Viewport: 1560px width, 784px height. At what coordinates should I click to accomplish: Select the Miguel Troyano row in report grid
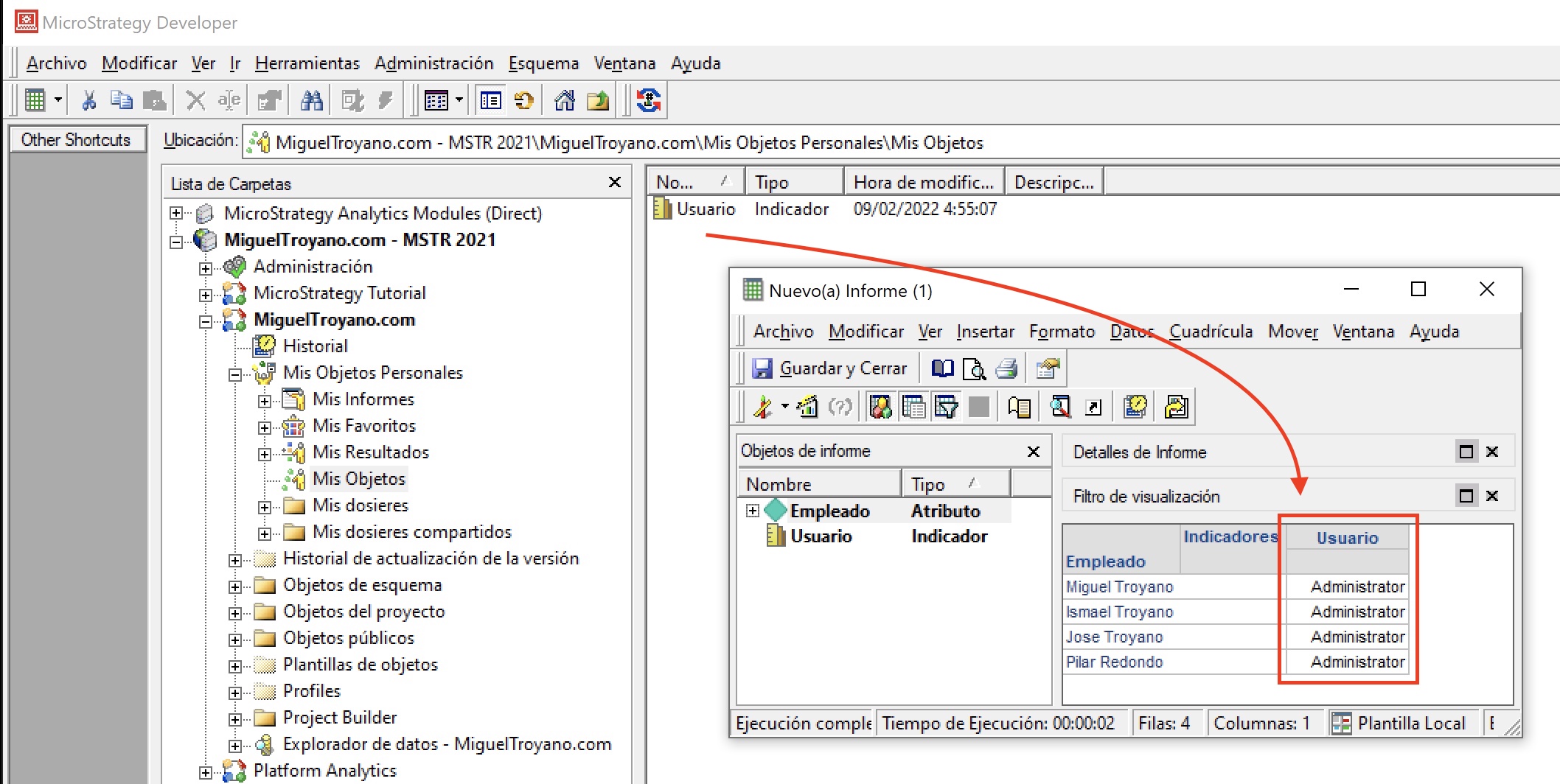[x=1119, y=587]
